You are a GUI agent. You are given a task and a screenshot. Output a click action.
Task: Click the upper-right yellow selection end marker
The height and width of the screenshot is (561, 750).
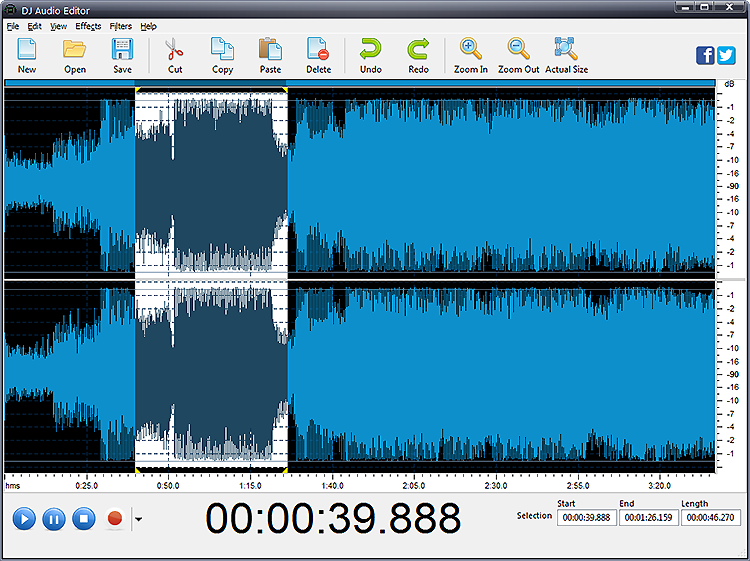pyautogui.click(x=285, y=89)
